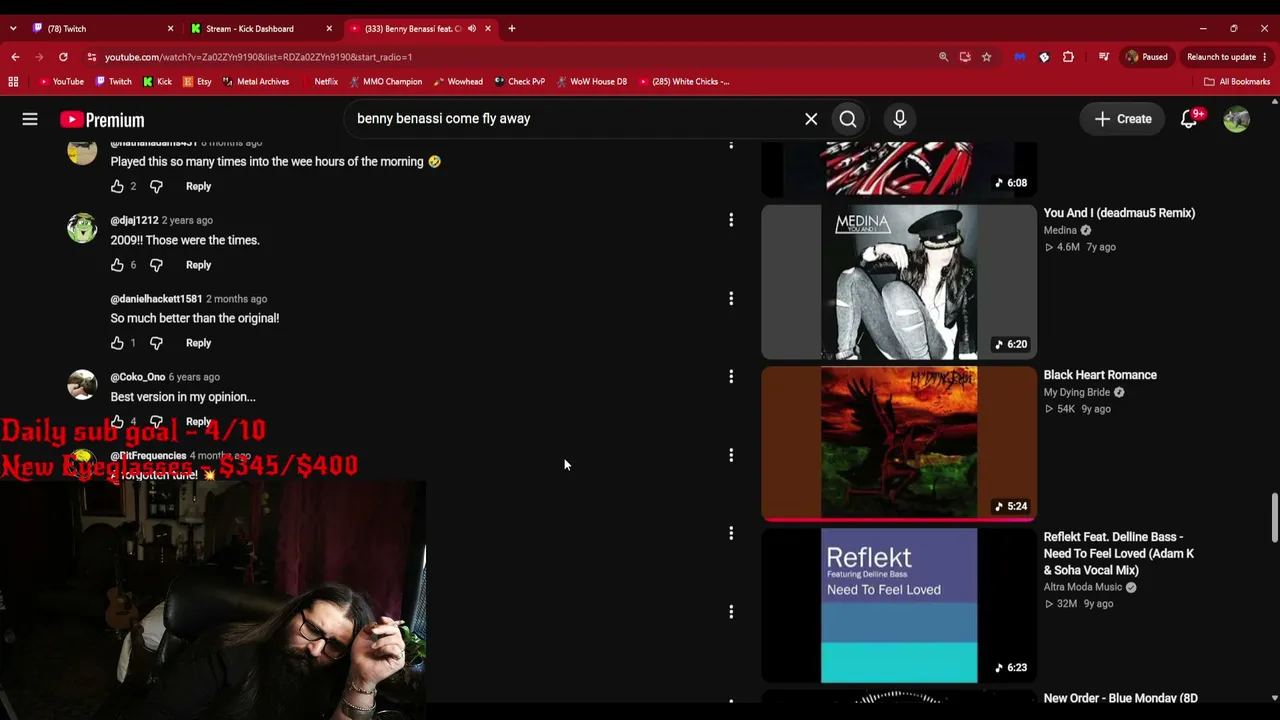Reload the current page

pos(63,57)
